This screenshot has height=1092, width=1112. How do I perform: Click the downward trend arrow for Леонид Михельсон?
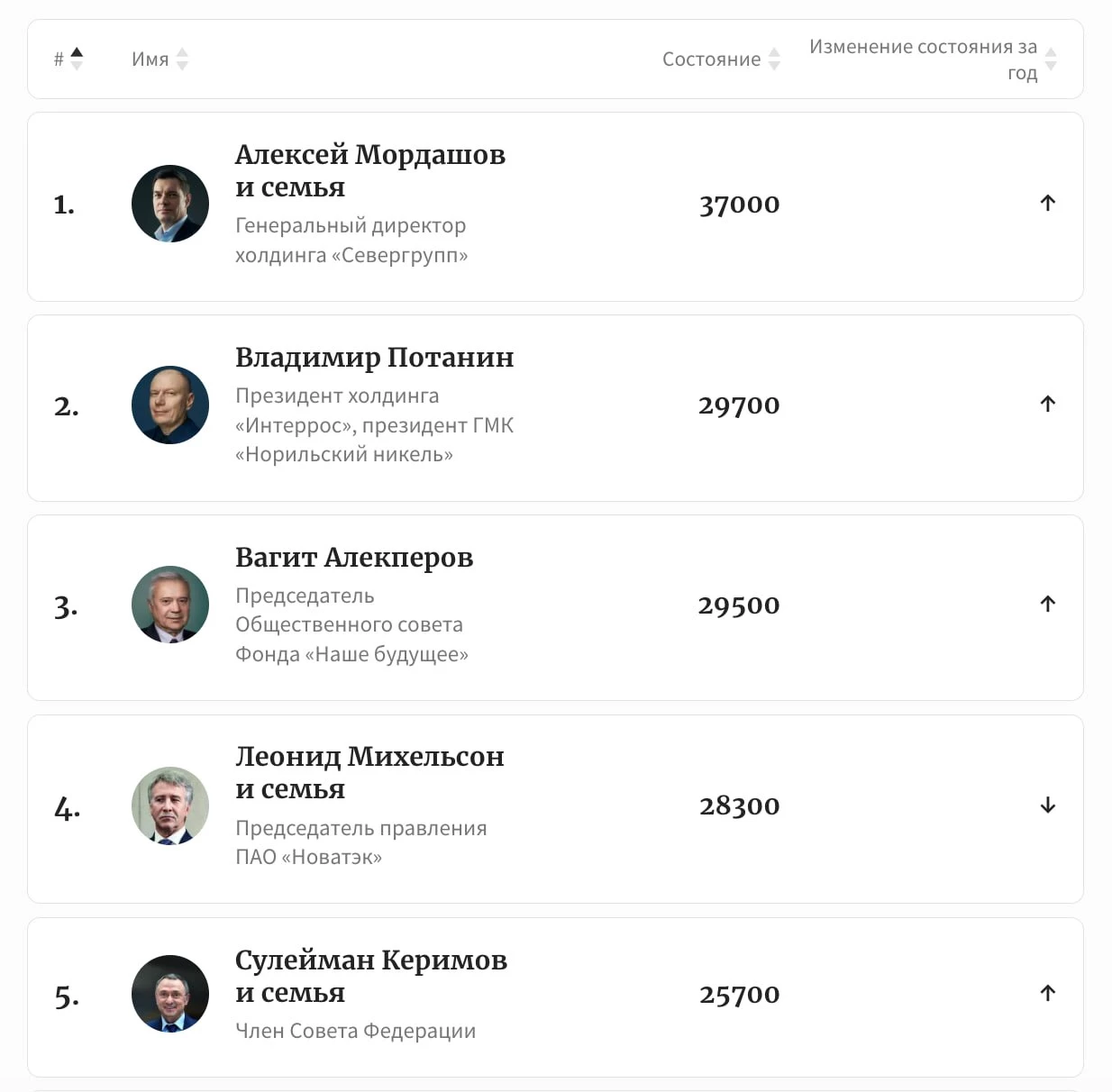[x=1048, y=806]
